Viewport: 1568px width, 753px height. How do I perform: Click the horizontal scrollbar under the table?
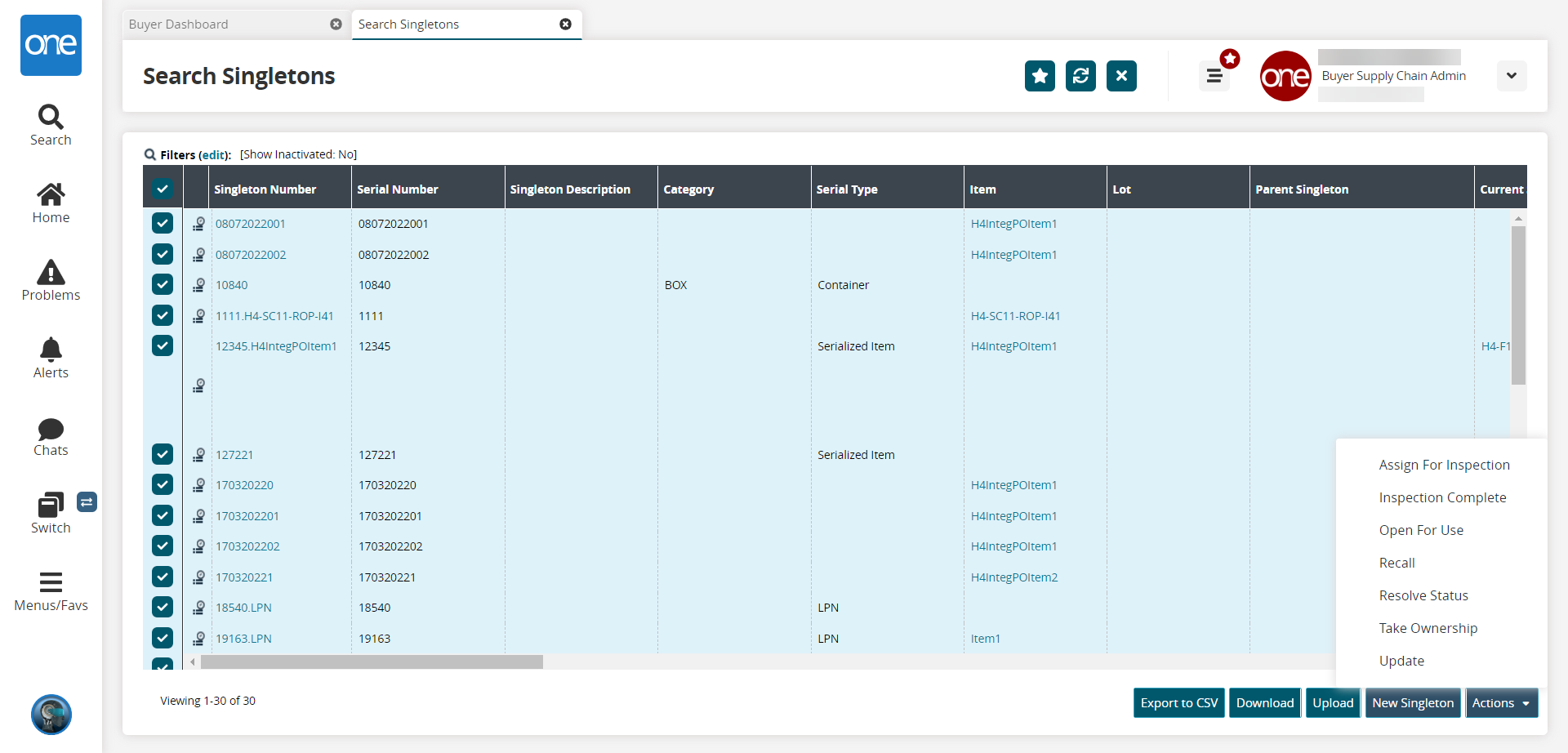point(372,662)
